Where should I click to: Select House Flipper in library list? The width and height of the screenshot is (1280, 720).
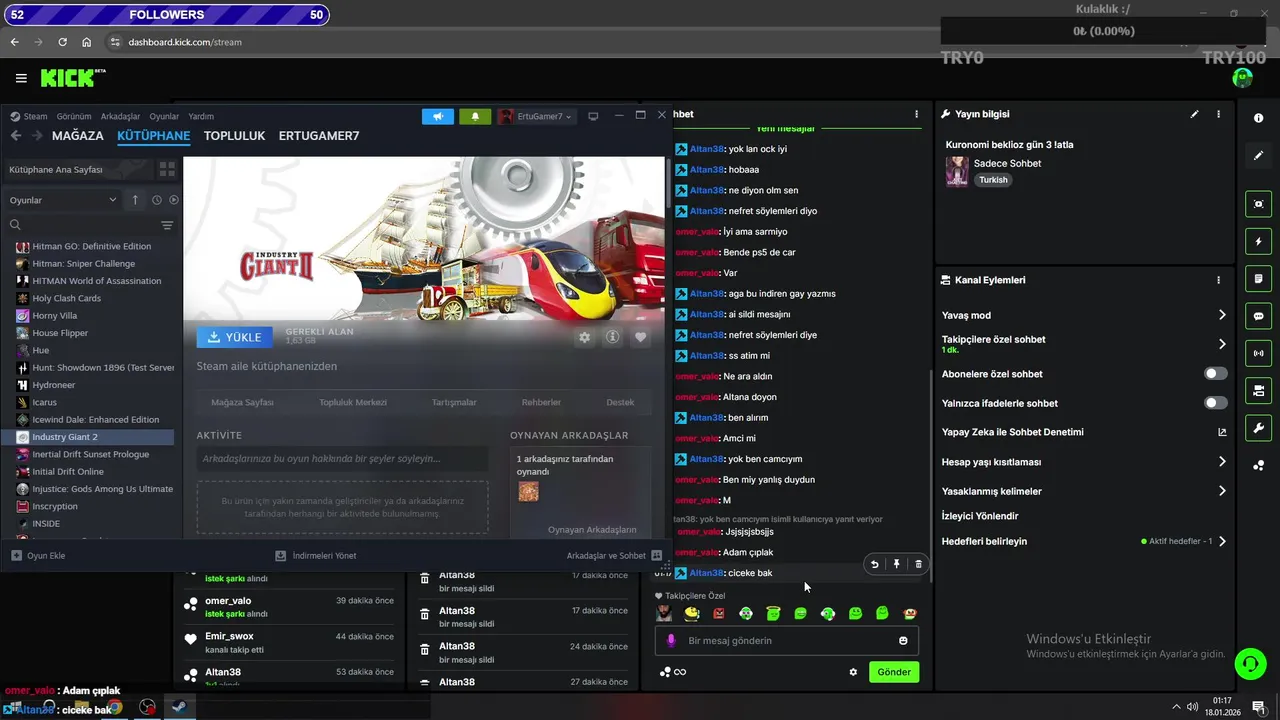tap(60, 333)
